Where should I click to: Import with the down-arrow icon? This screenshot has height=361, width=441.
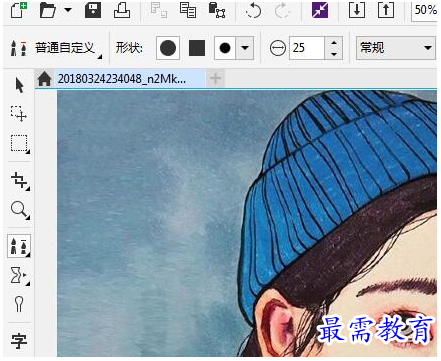(357, 10)
